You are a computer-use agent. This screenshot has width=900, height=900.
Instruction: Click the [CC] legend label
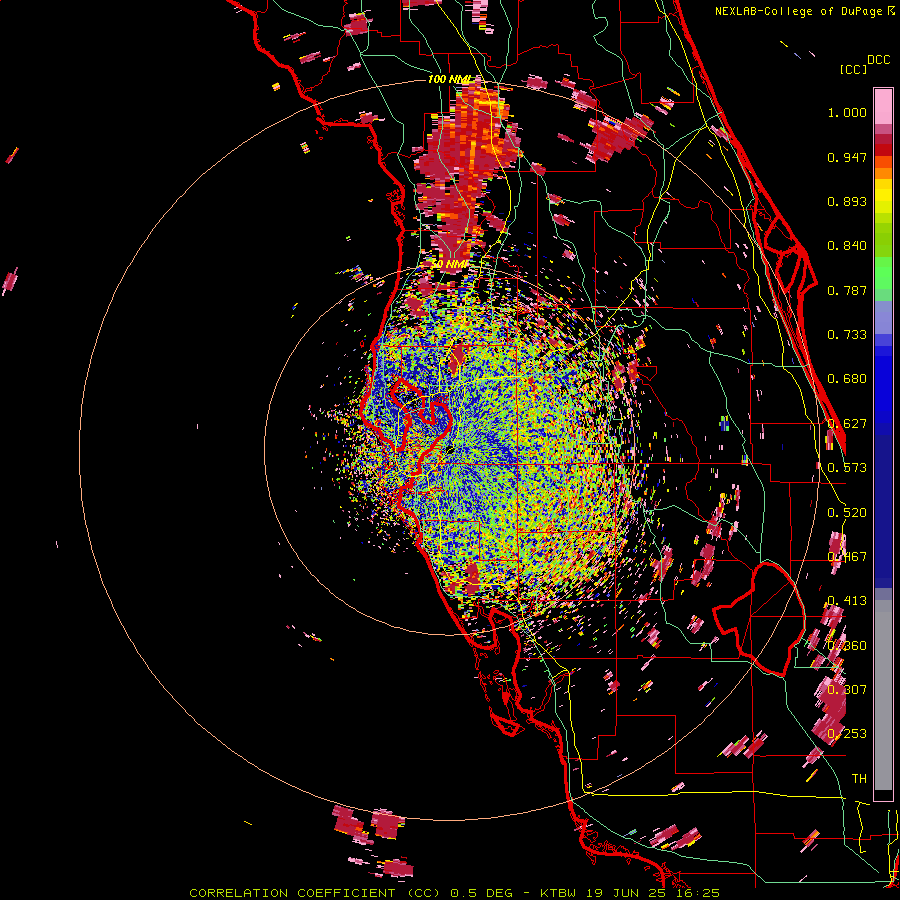click(x=853, y=69)
